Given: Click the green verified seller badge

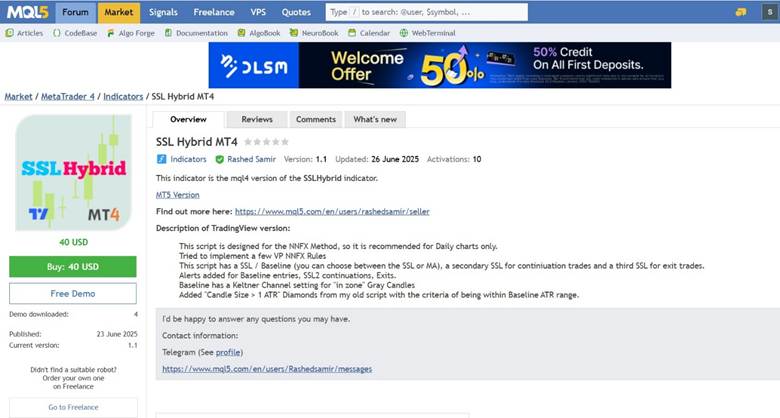Looking at the screenshot, I should (219, 159).
